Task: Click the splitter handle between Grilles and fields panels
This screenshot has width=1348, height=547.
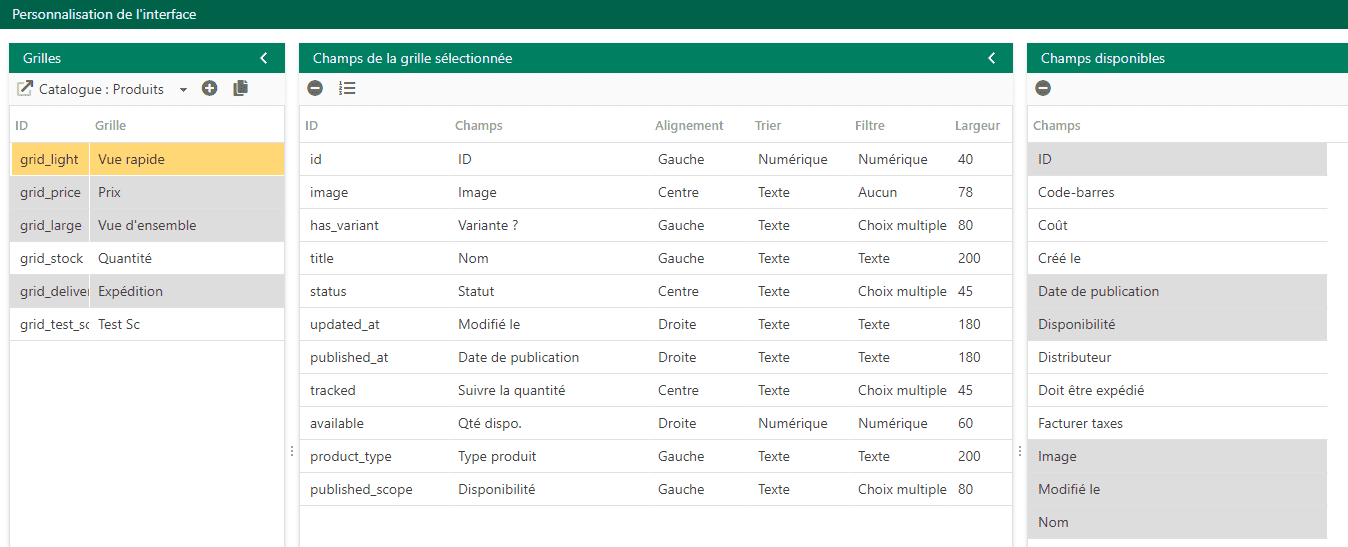Action: [x=291, y=451]
